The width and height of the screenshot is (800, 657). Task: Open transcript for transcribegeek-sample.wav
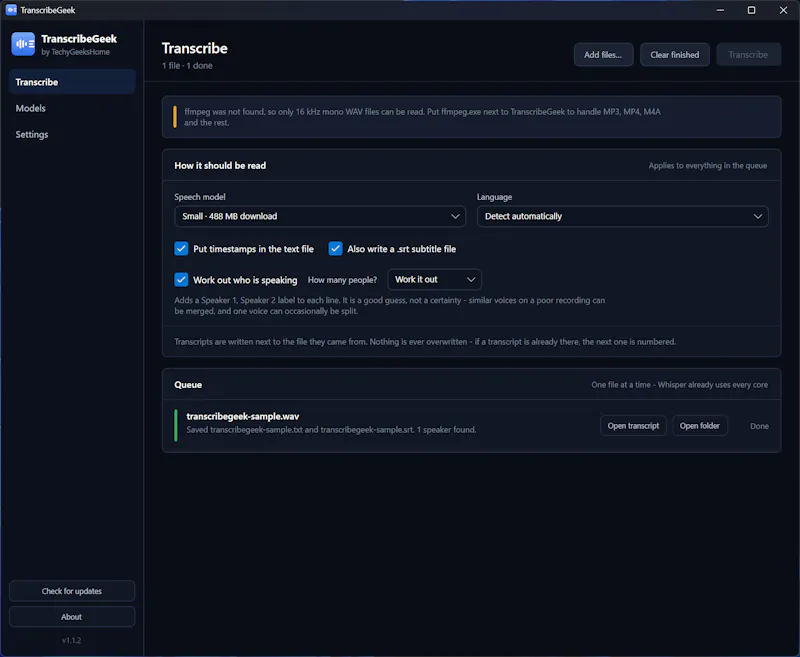coord(633,426)
